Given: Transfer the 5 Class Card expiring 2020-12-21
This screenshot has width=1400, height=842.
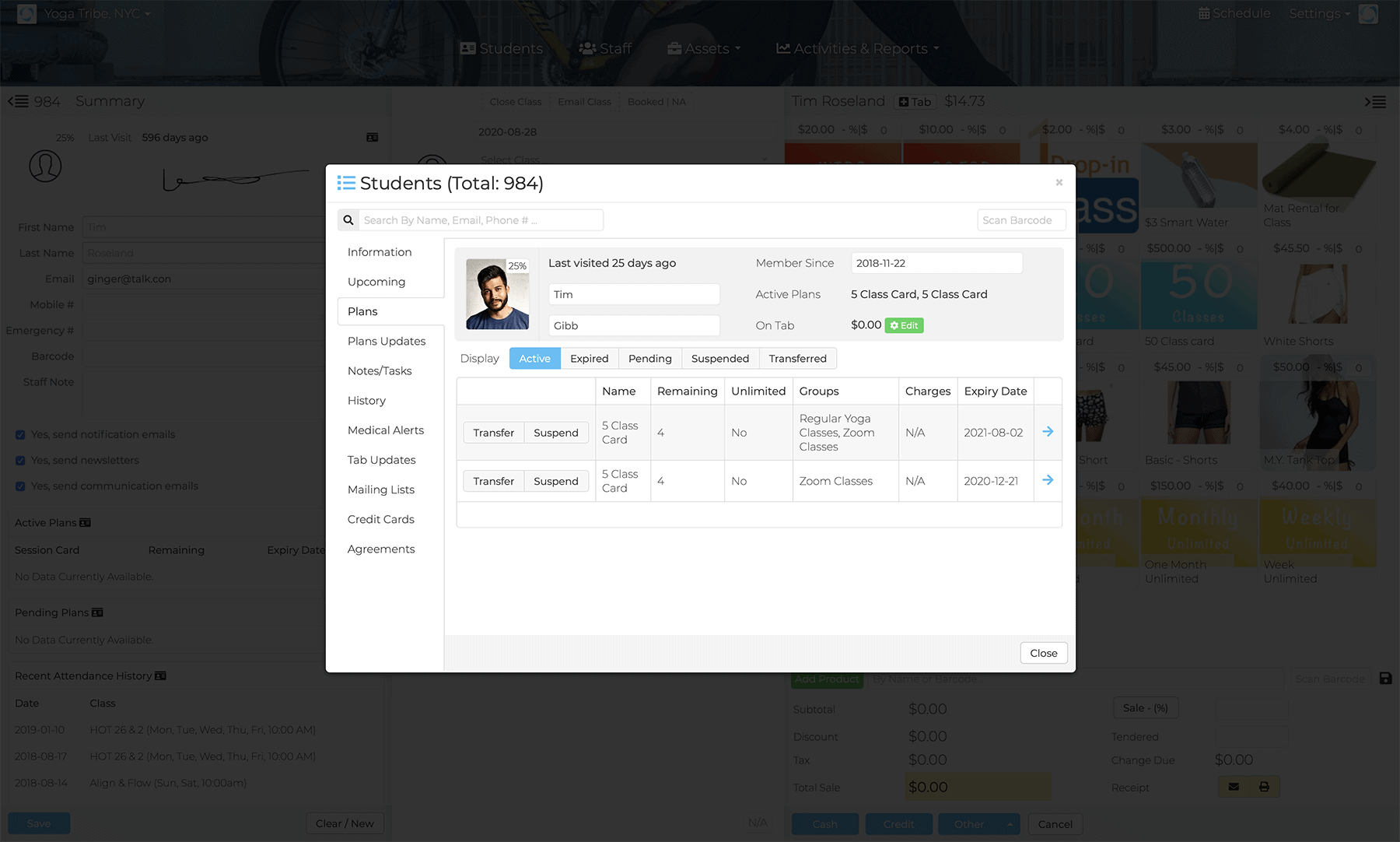Looking at the screenshot, I should click(x=494, y=481).
